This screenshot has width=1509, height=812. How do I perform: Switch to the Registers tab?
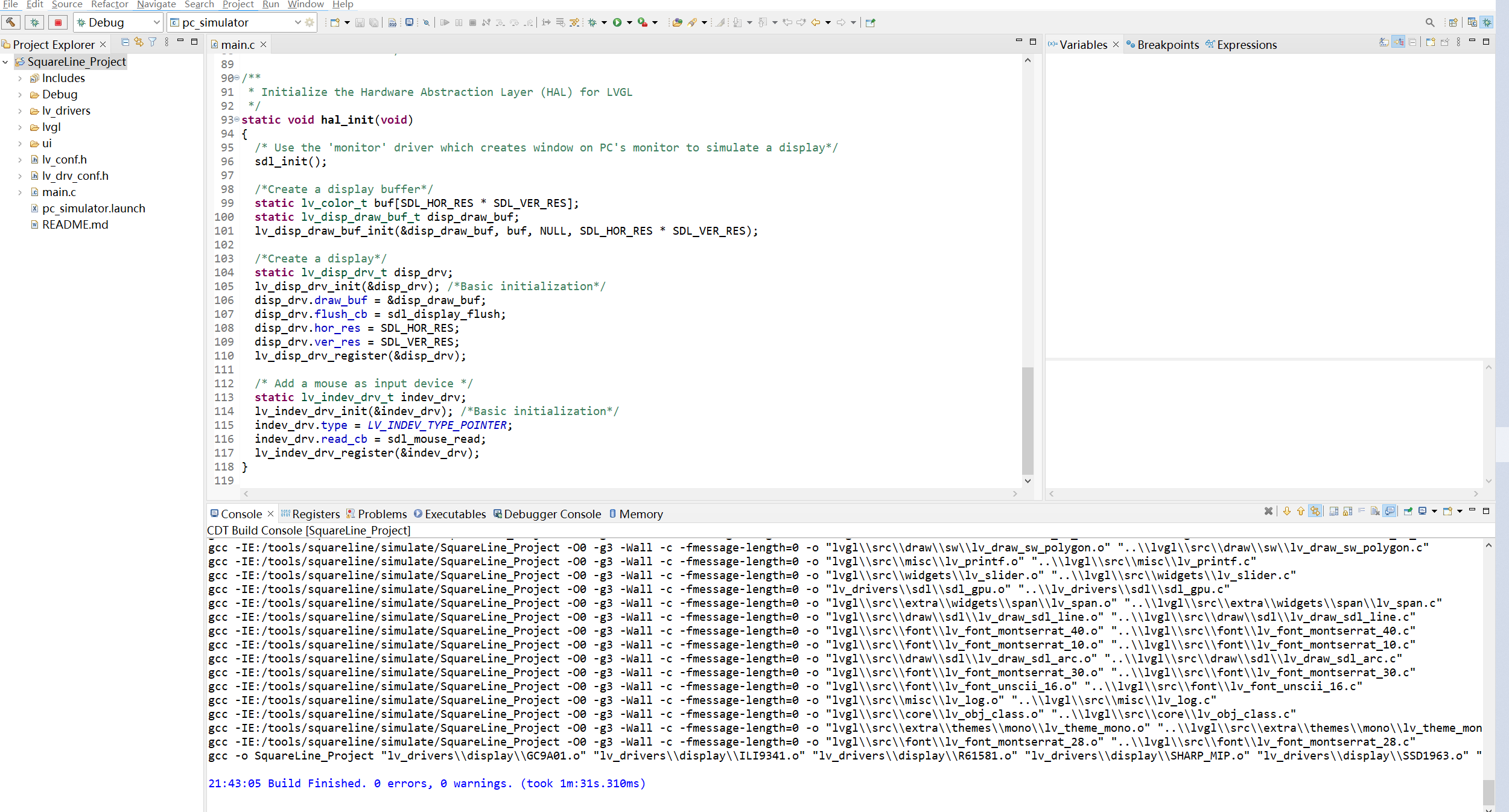coord(310,514)
